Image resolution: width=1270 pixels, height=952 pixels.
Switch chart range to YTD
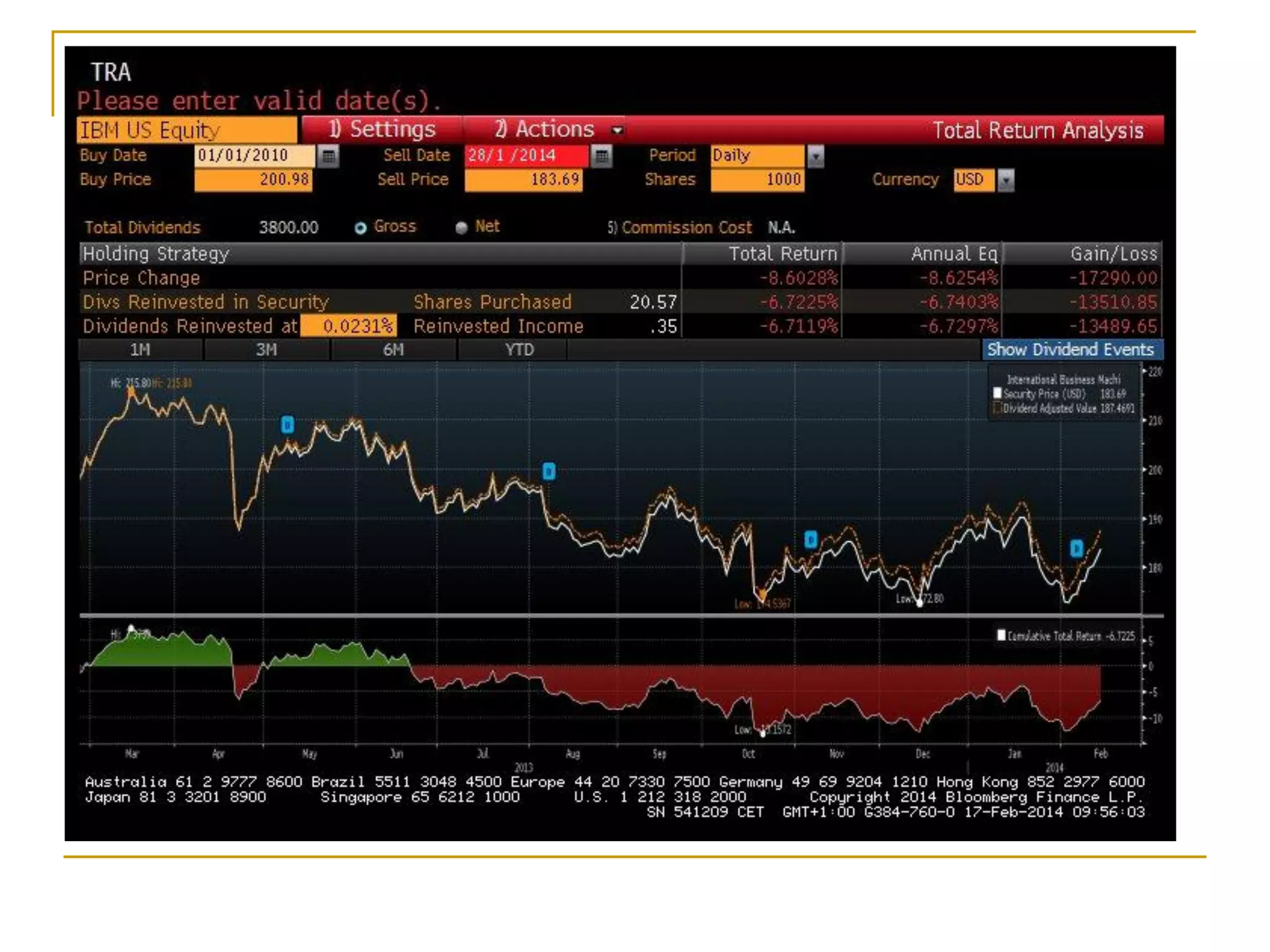coord(519,350)
